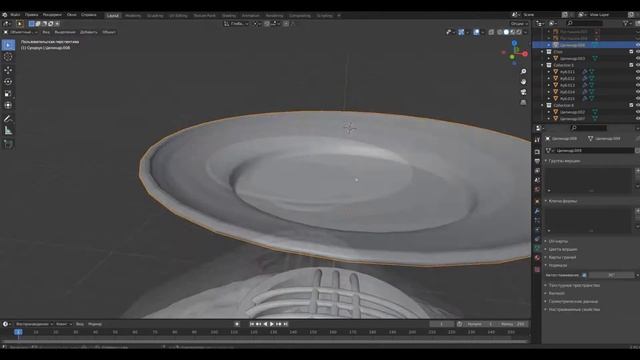This screenshot has width=640, height=360.
Task: Open the timeline Маркер menu
Action: pyautogui.click(x=95, y=324)
